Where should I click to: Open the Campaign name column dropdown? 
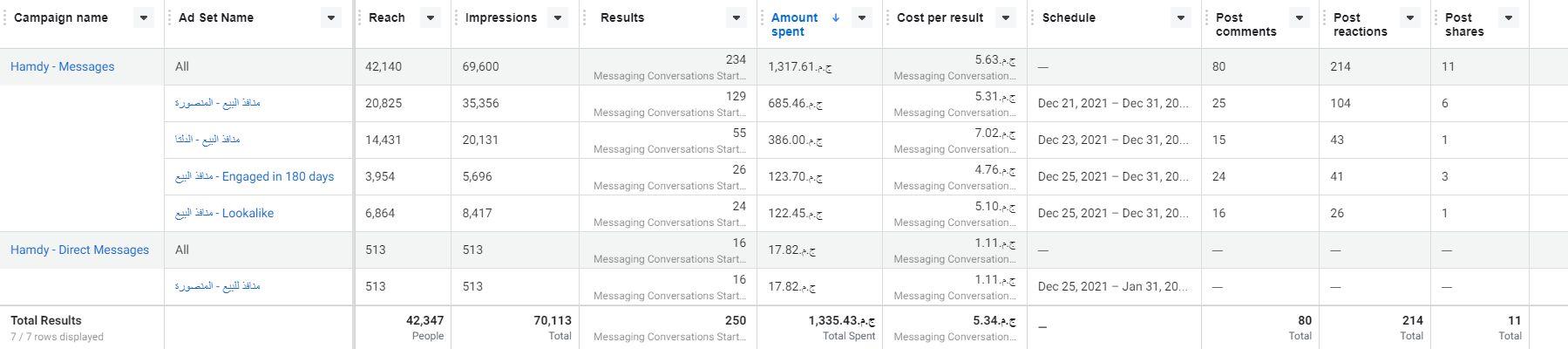click(x=144, y=17)
